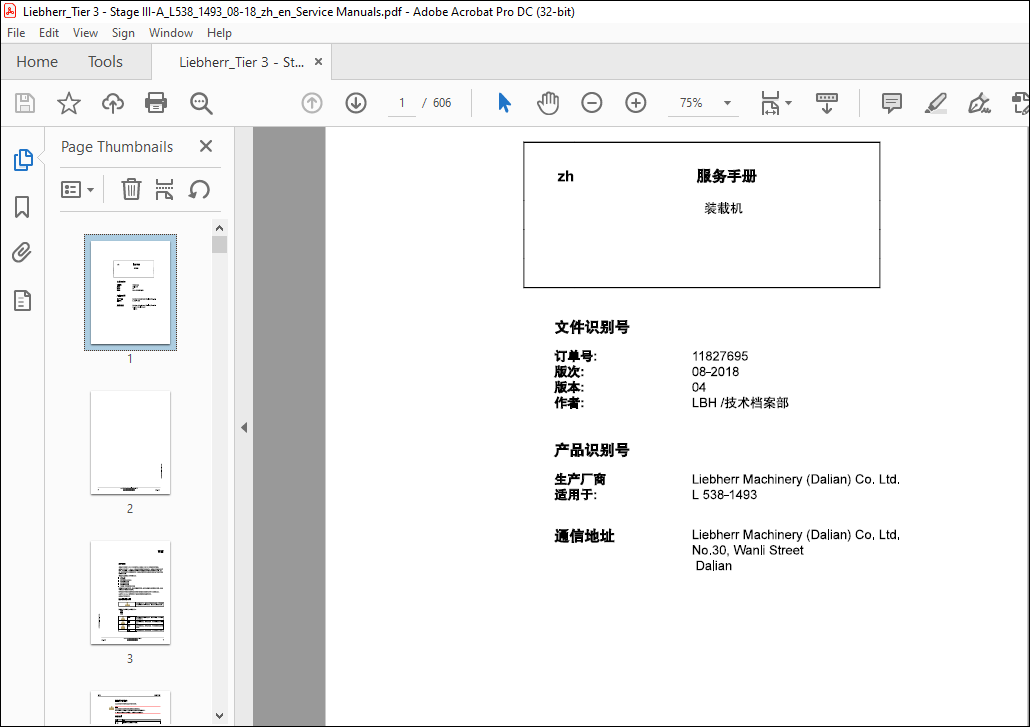Open the fit page options icon
The image size is (1030, 727).
point(770,103)
